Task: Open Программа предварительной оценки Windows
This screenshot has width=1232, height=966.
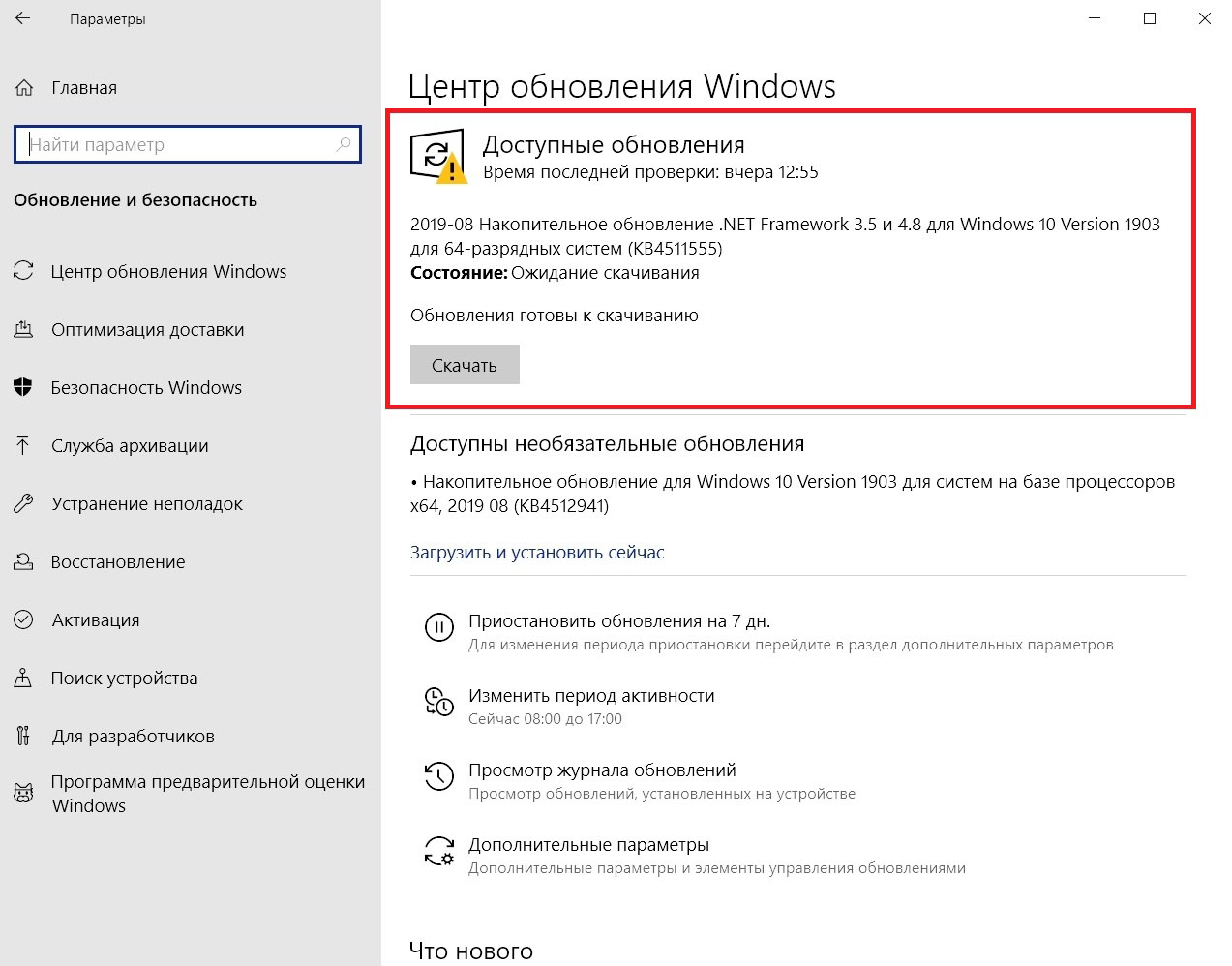Action: click(208, 794)
